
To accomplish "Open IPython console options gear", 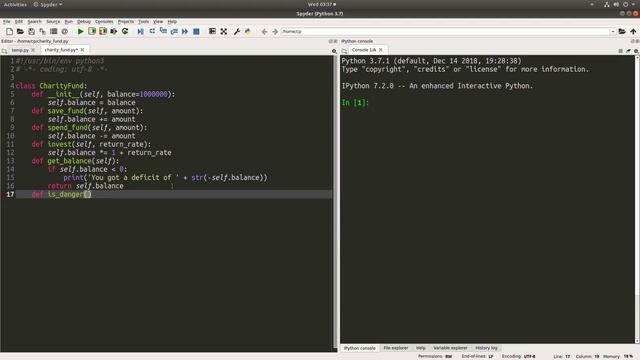I will click(x=636, y=51).
